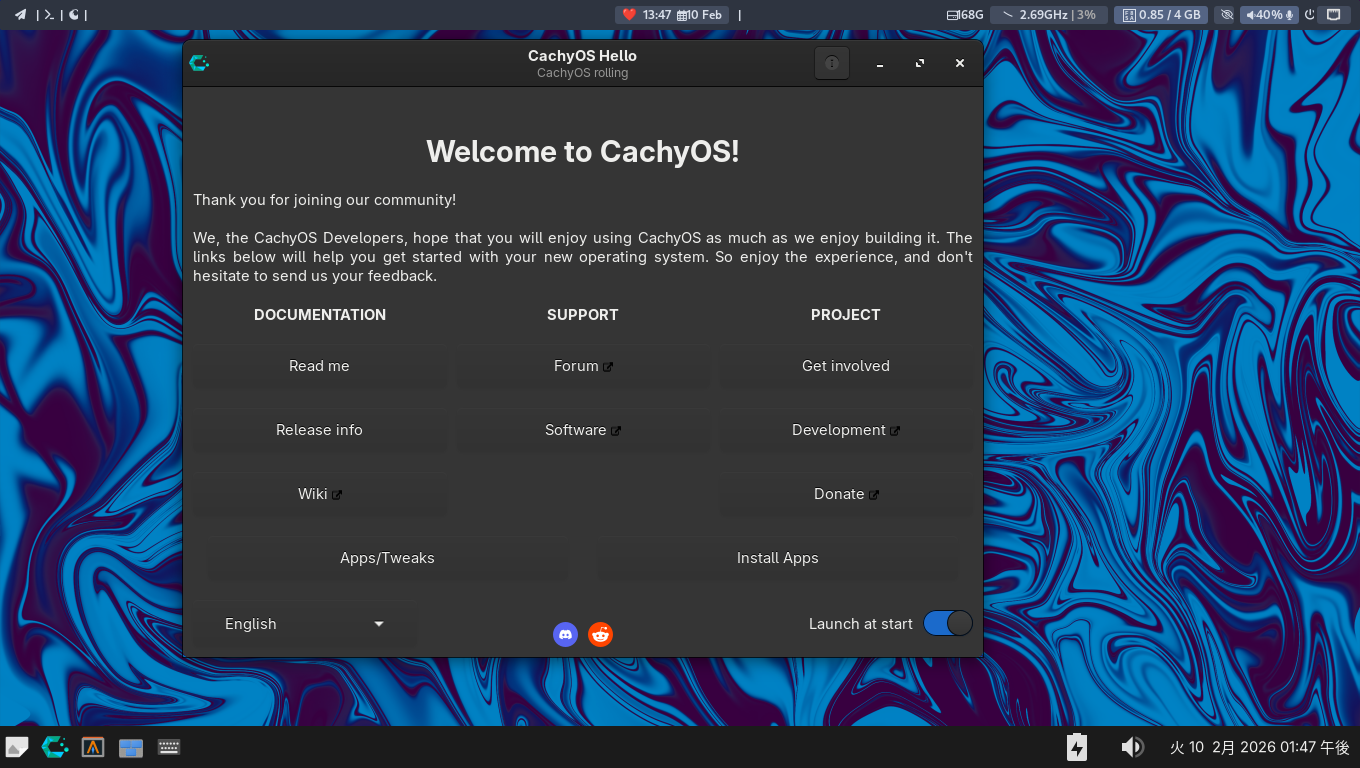Click the Welcome to CachyOS! heading
The height and width of the screenshot is (768, 1360).
pyautogui.click(x=583, y=152)
